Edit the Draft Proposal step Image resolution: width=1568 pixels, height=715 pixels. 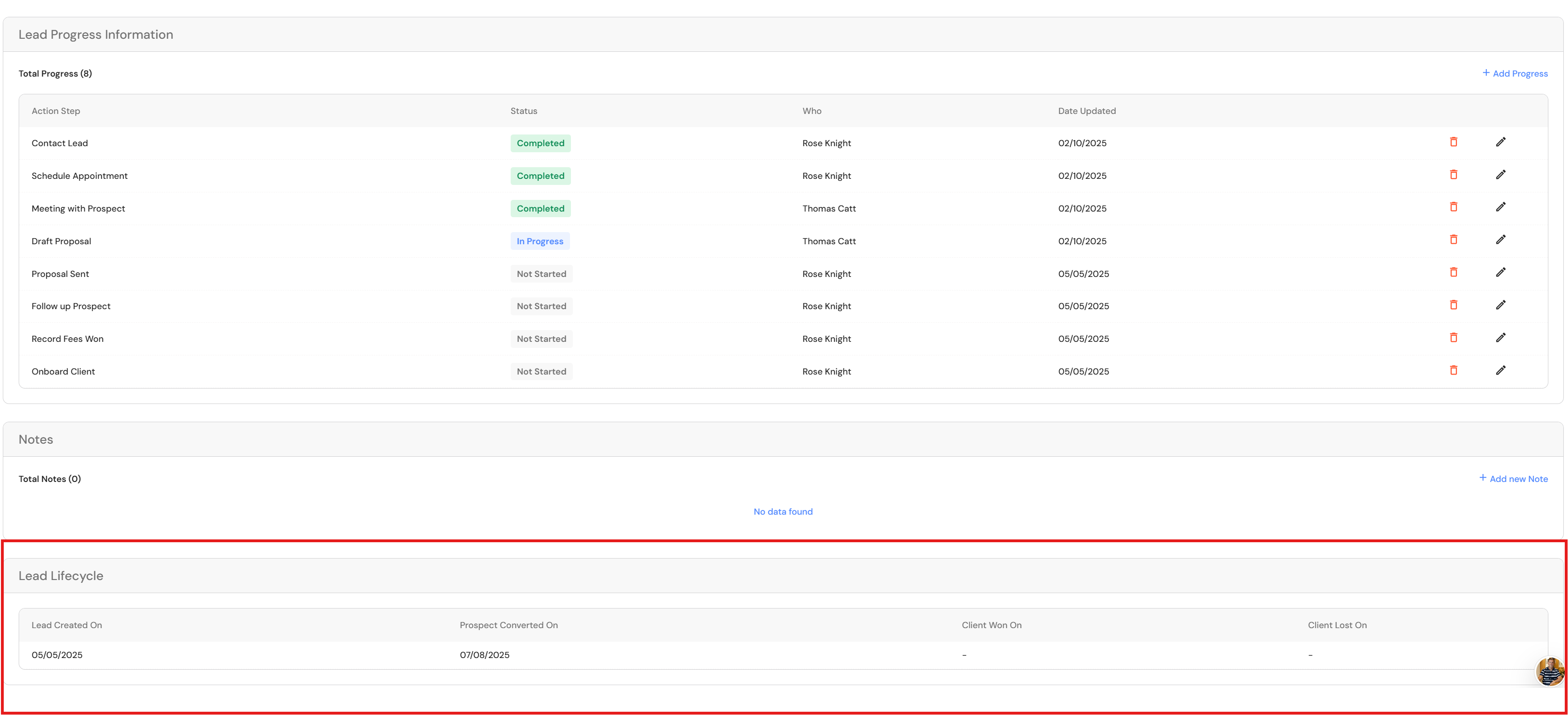[1500, 241]
